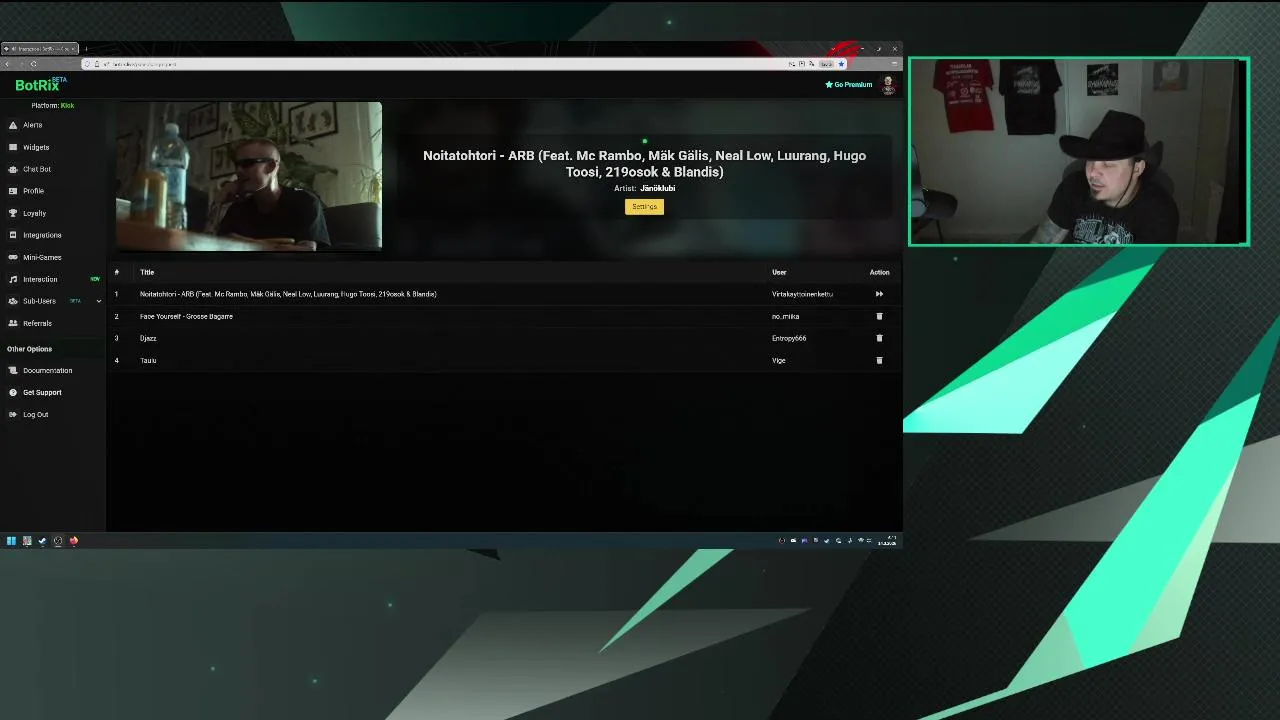Click user Virtakaytioinenkettu in the table
The image size is (1280, 720).
click(x=802, y=294)
